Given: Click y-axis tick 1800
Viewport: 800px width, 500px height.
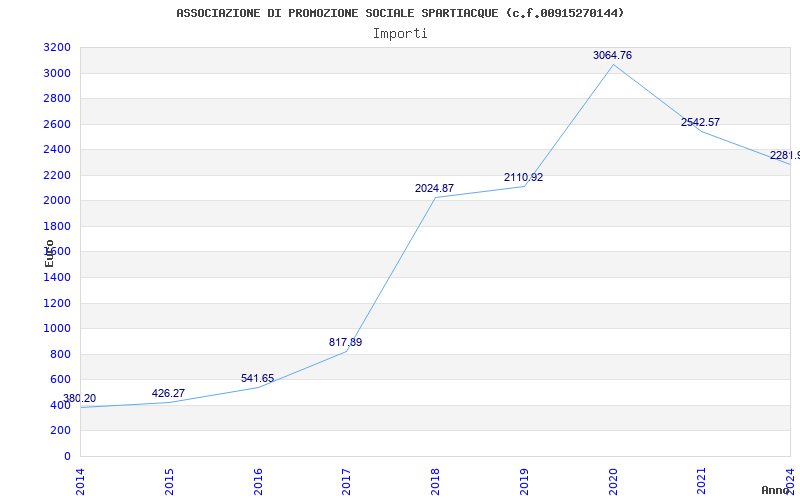Looking at the screenshot, I should pos(57,226).
